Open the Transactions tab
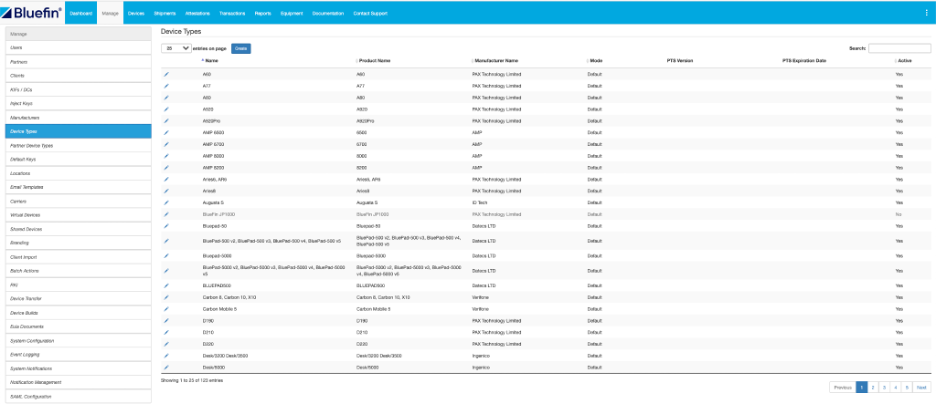This screenshot has width=936, height=404. pos(232,13)
